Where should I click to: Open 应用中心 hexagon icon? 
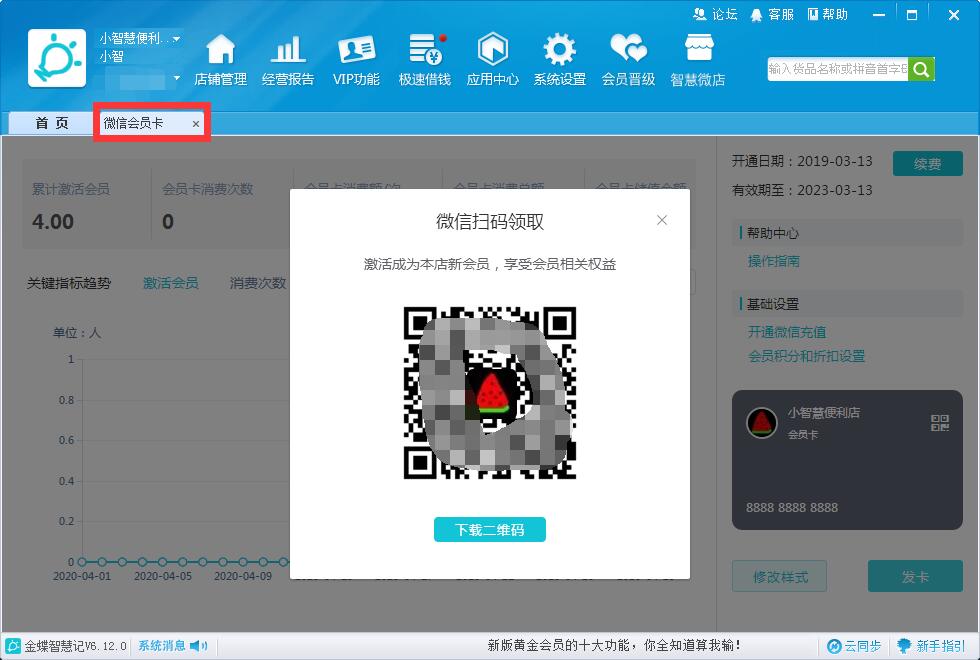(x=492, y=49)
